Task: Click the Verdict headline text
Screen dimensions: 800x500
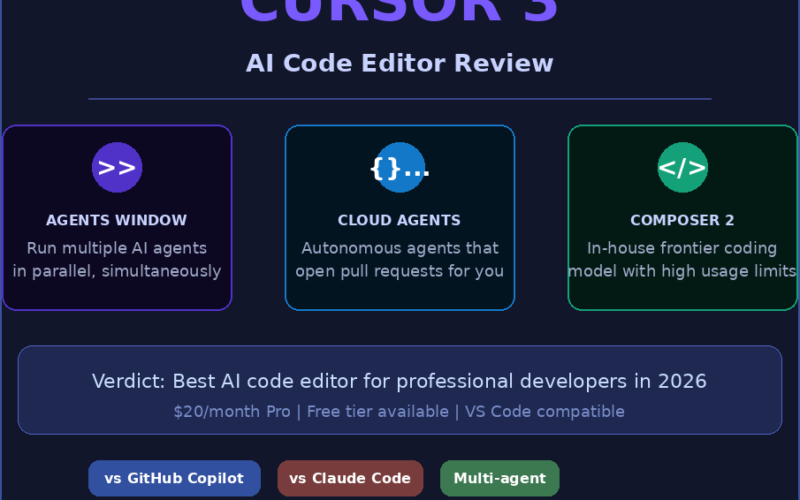Action: tap(399, 382)
